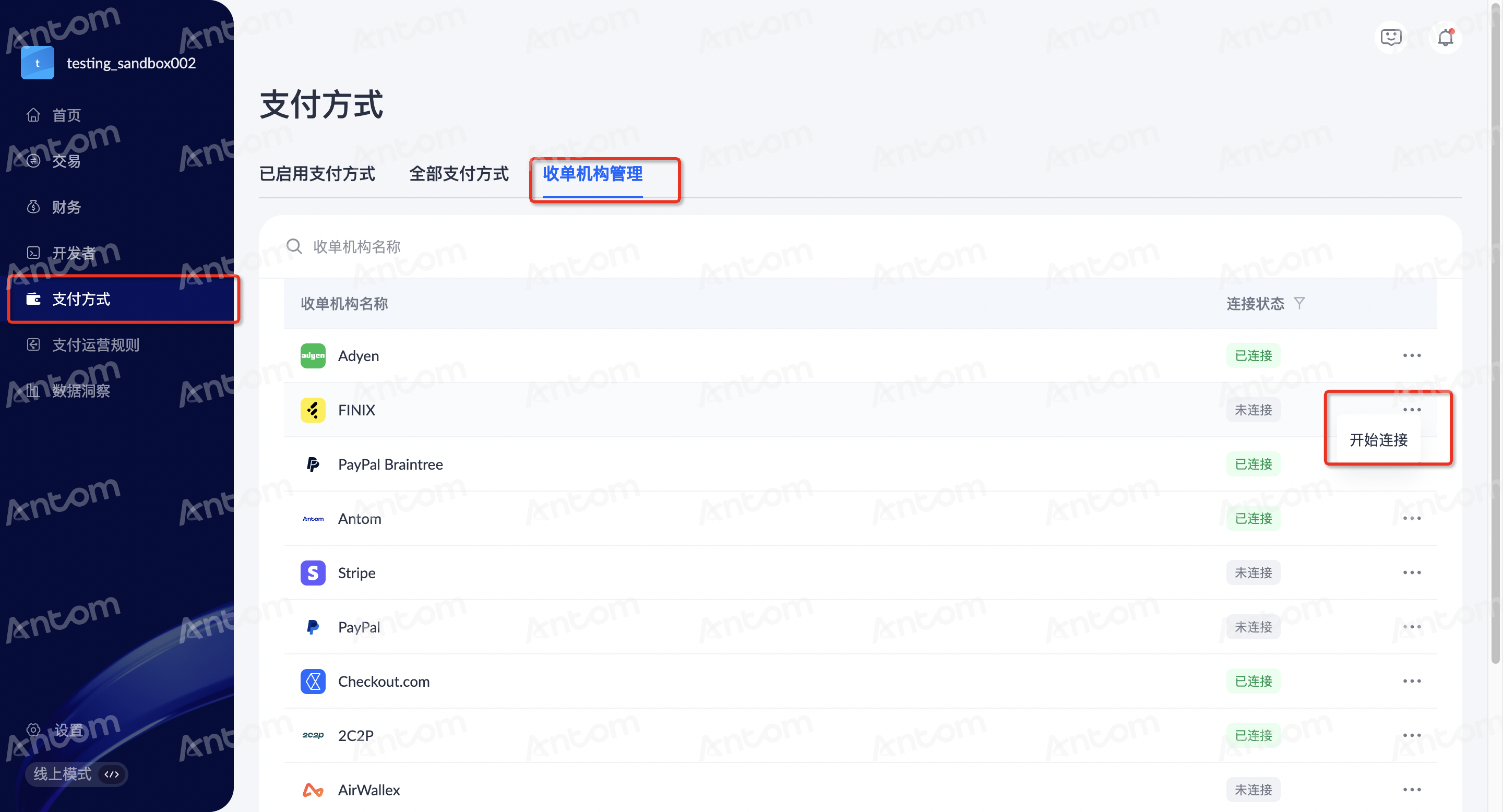Click the yellow FINIX logo
The height and width of the screenshot is (812, 1503).
tap(313, 410)
